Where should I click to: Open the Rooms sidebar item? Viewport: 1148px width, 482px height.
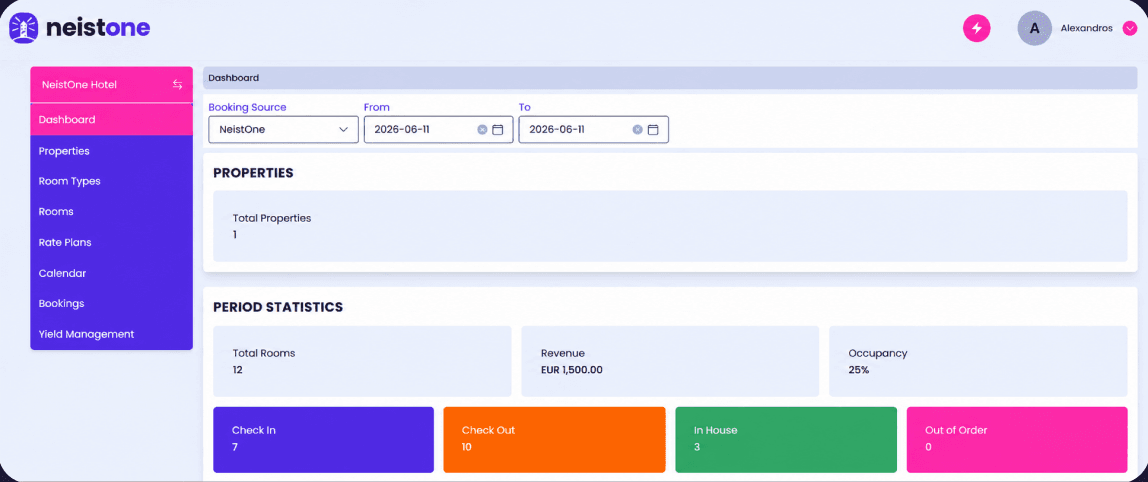111,212
